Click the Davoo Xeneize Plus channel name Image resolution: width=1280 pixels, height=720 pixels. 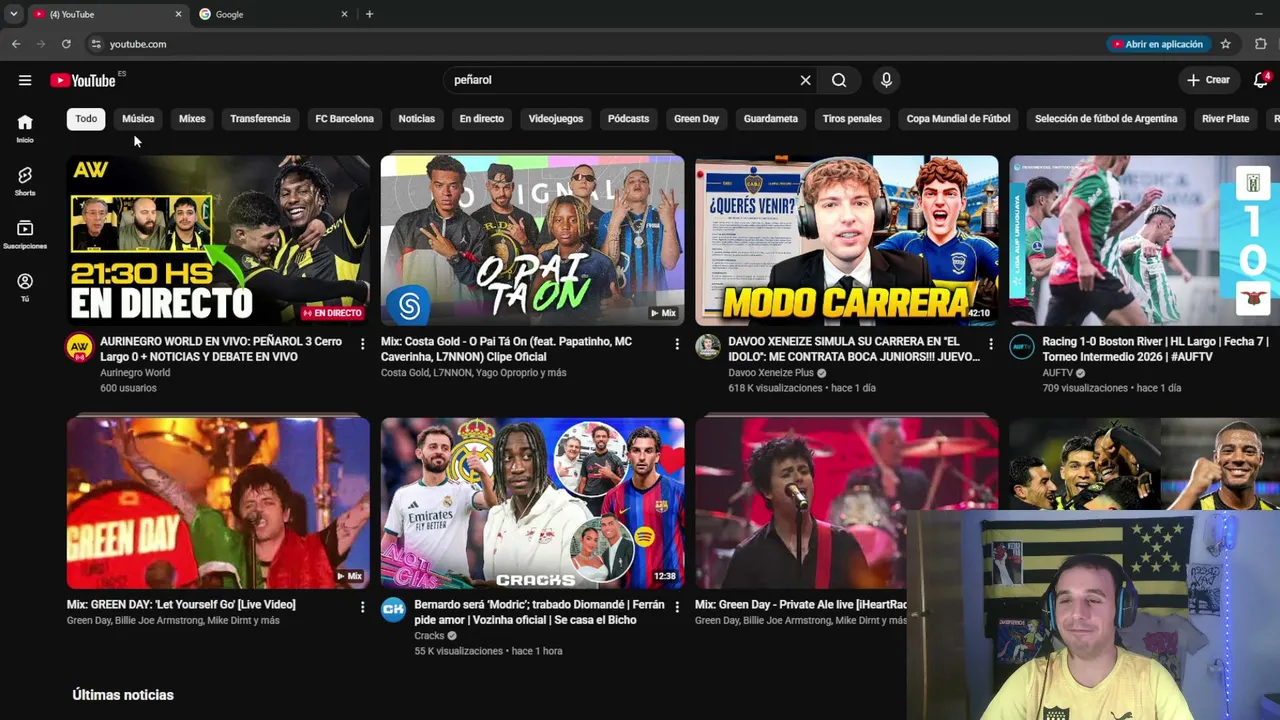771,373
